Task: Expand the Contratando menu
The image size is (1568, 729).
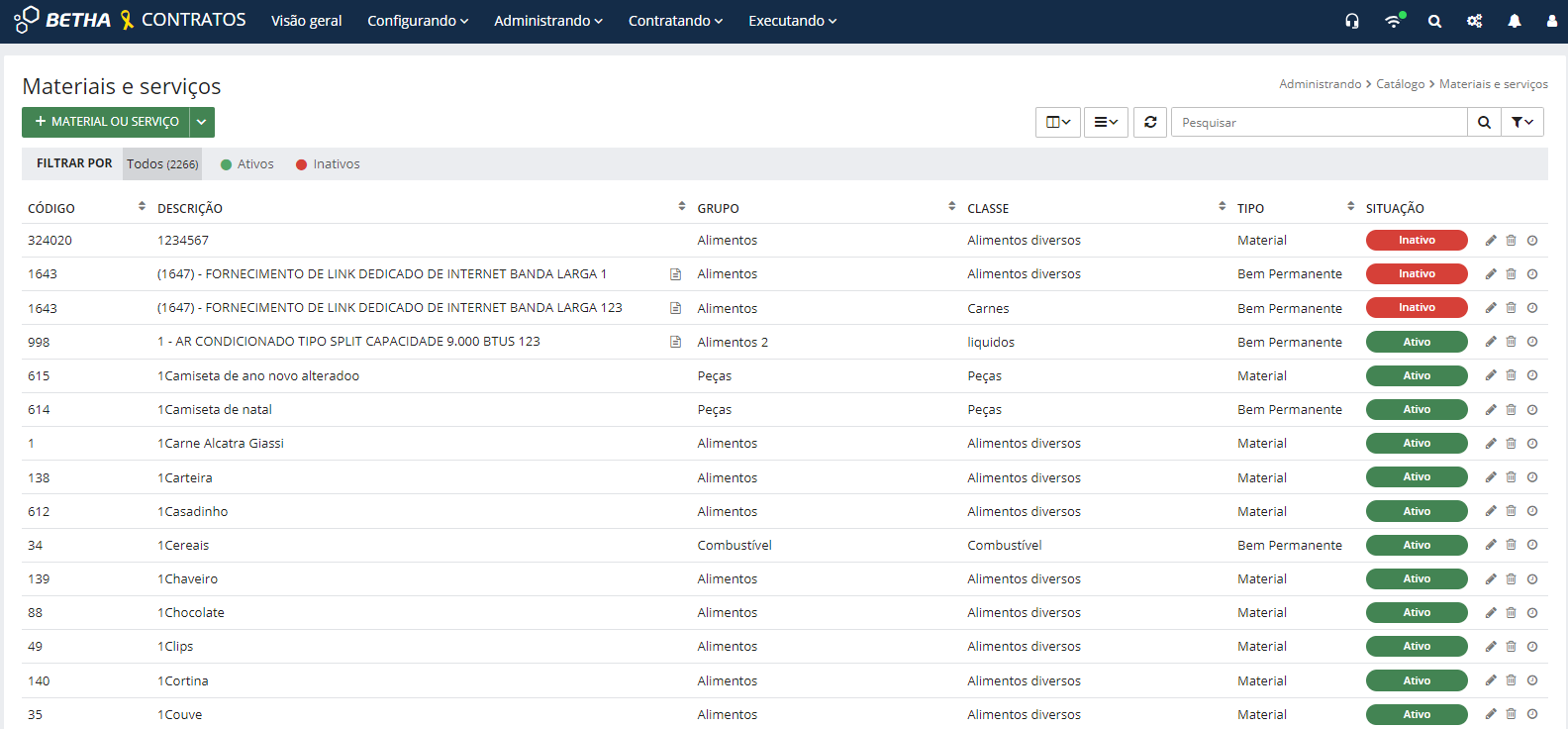Action: 676,21
